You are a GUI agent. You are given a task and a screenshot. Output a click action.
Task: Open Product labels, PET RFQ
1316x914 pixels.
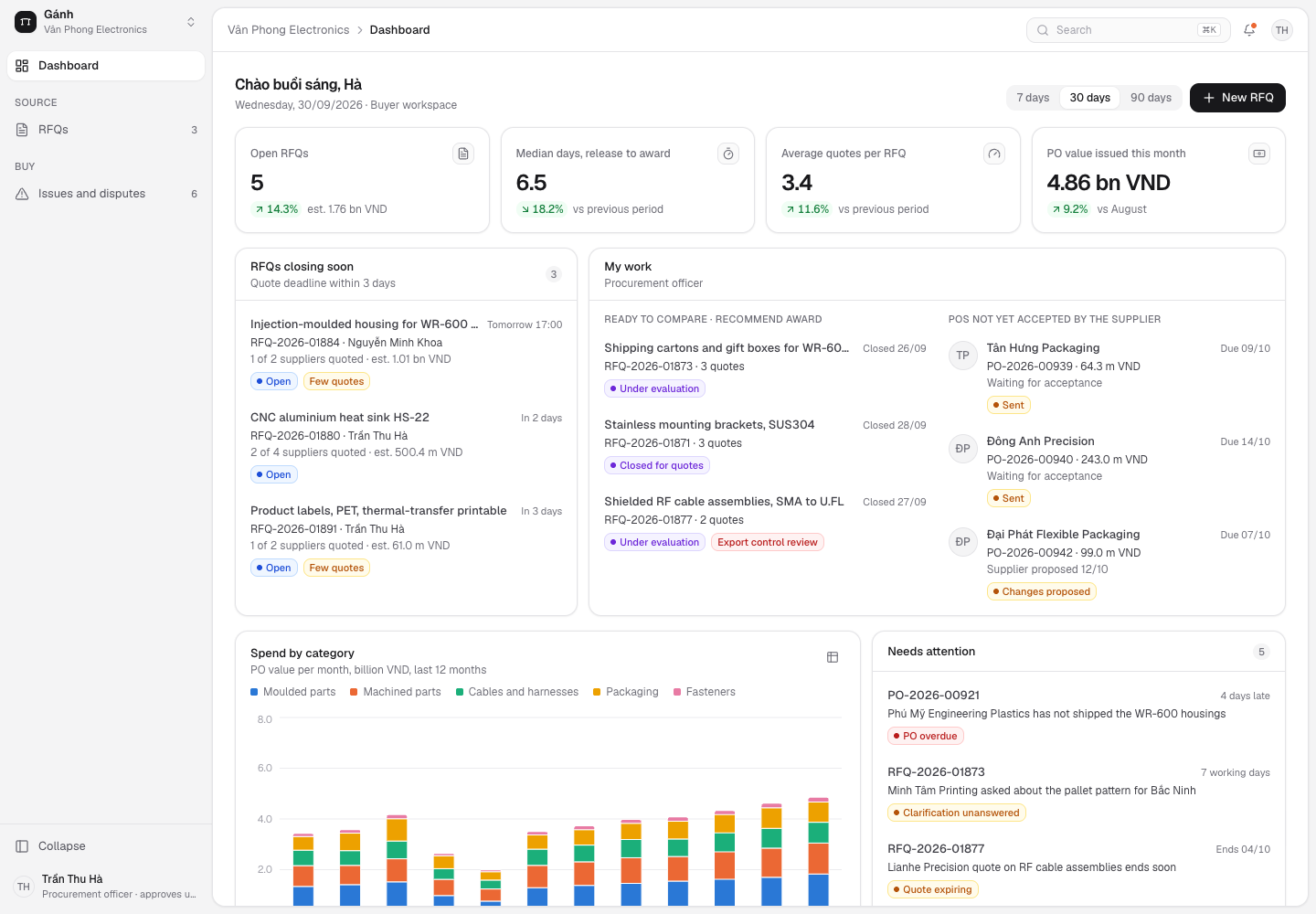tap(406, 539)
